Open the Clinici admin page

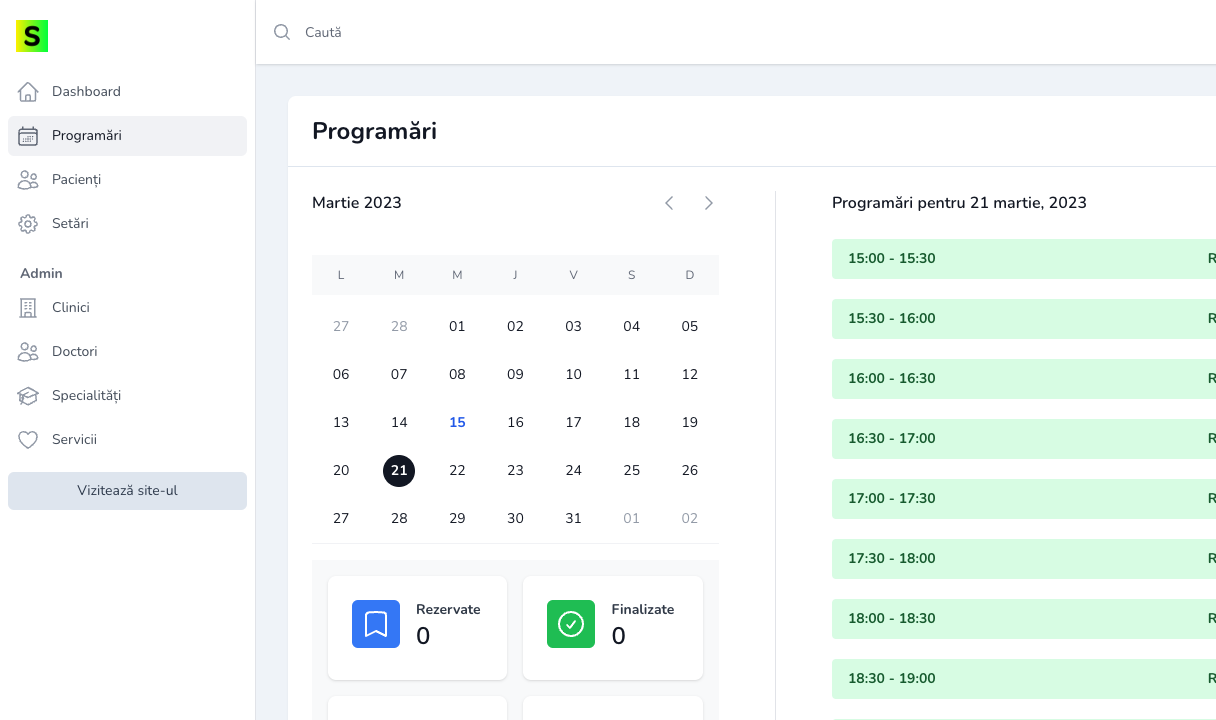coord(127,308)
